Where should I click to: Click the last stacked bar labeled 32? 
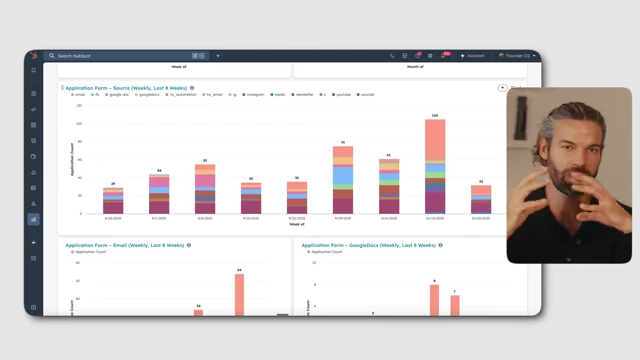[x=481, y=200]
